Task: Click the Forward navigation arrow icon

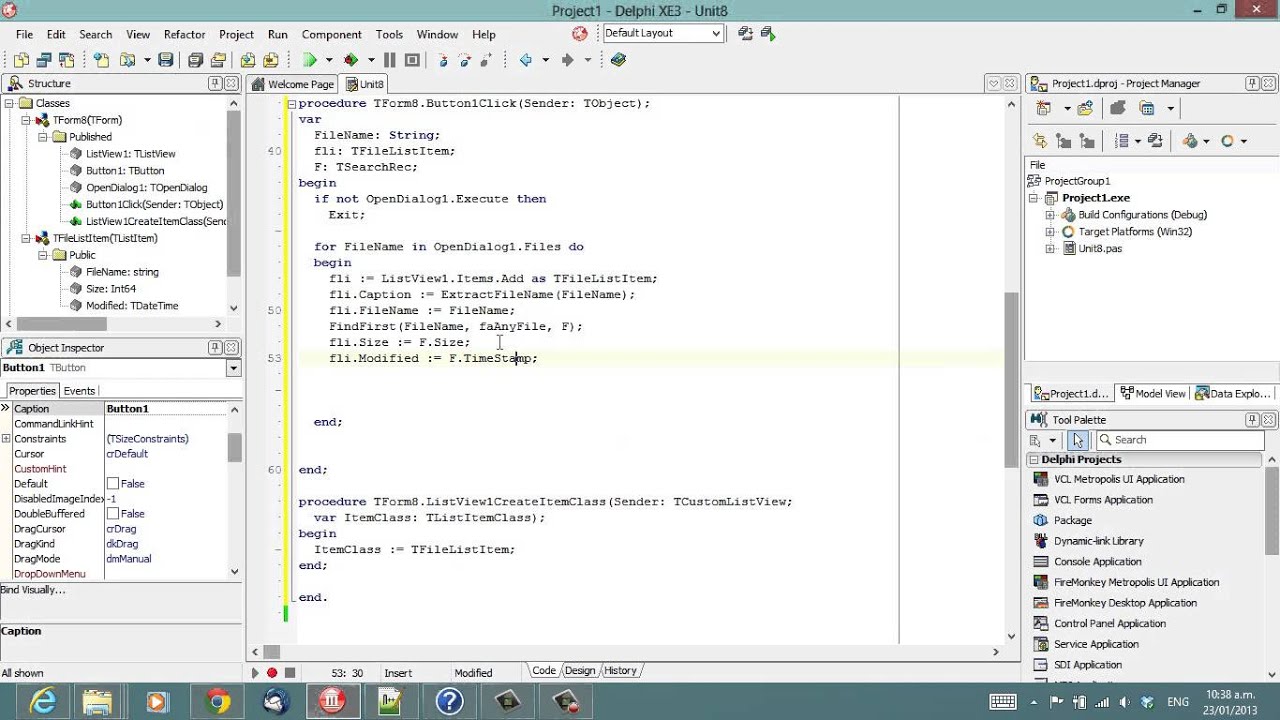Action: (567, 60)
